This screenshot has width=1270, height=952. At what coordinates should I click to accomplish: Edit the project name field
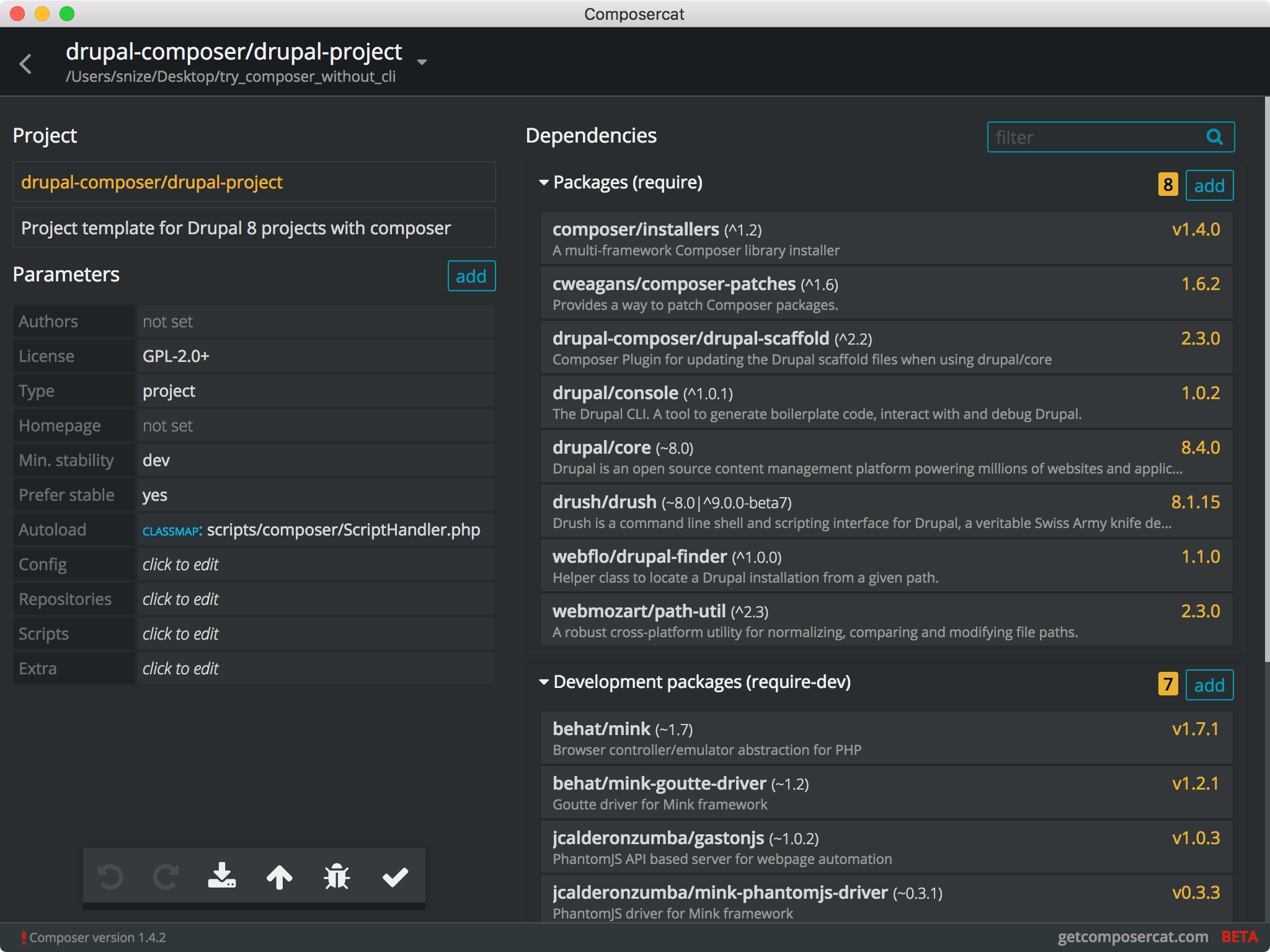pos(254,182)
